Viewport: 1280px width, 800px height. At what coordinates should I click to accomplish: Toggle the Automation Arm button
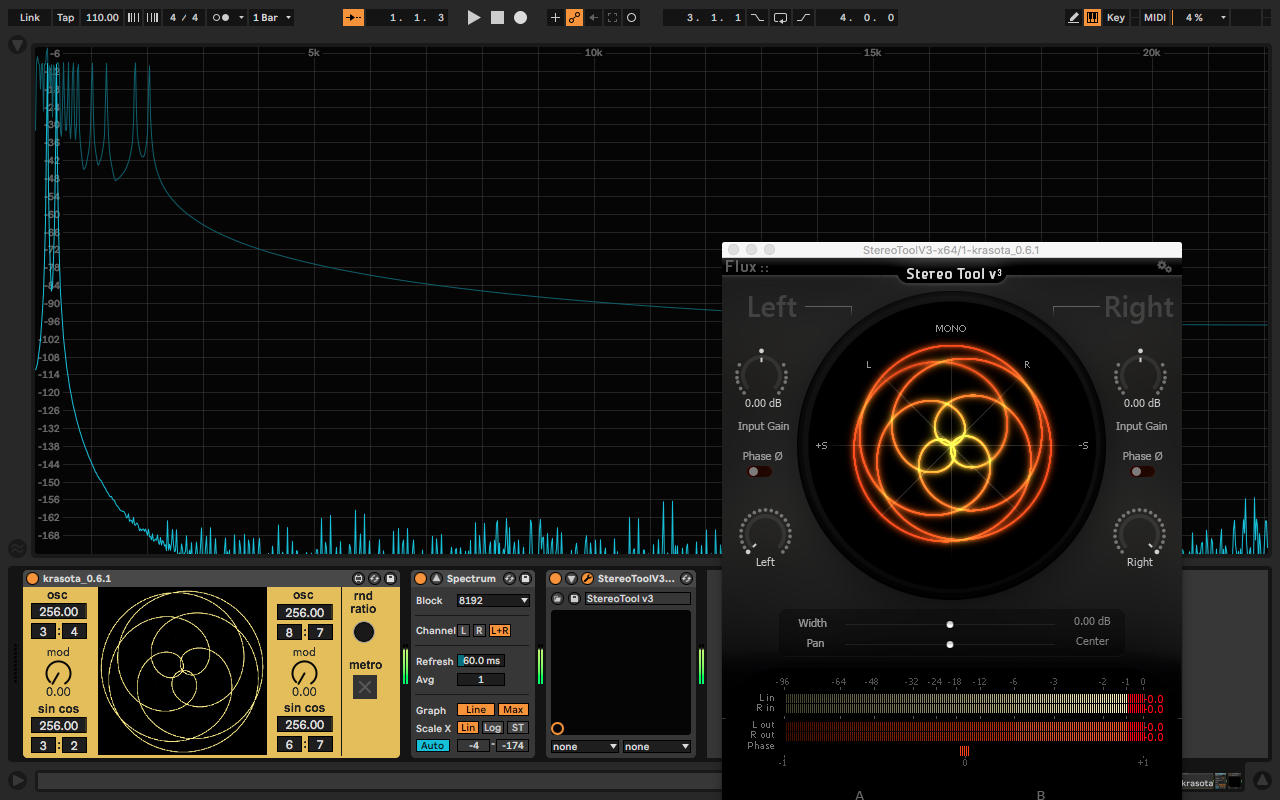(x=575, y=18)
